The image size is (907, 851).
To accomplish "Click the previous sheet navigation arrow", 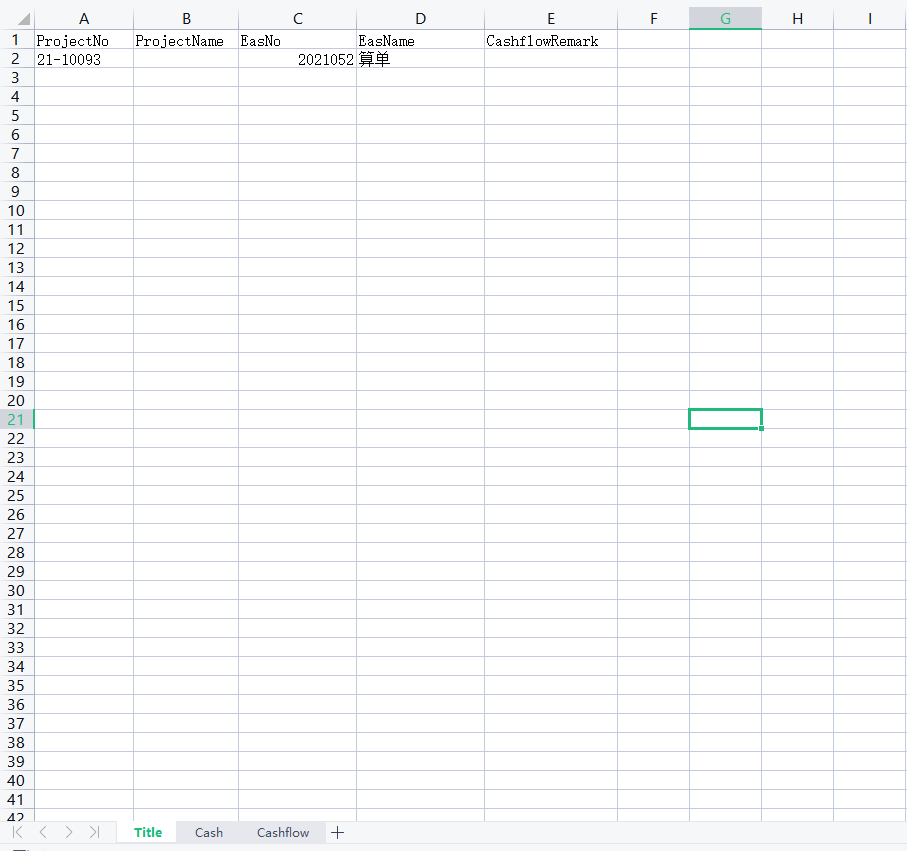I will 43,832.
